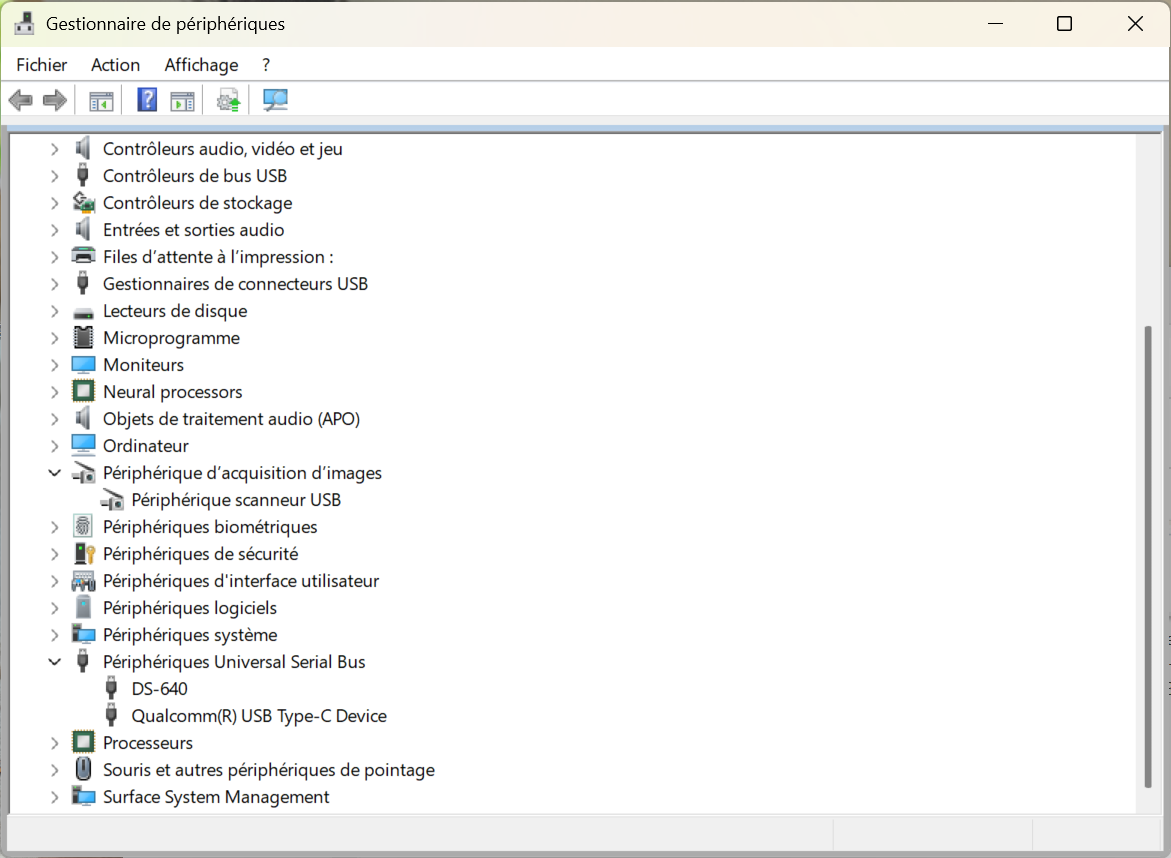
Task: Click the blue Help question-mark toolbar icon
Action: pyautogui.click(x=147, y=99)
